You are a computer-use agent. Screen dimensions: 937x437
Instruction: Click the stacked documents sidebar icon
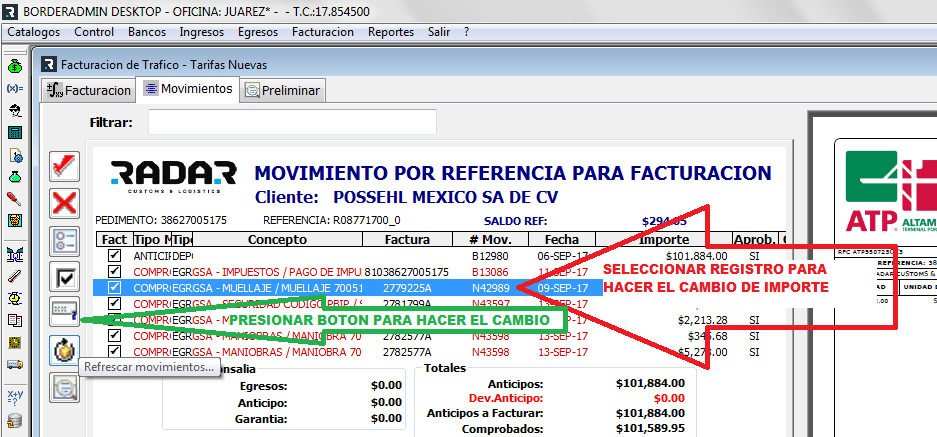click(x=15, y=320)
